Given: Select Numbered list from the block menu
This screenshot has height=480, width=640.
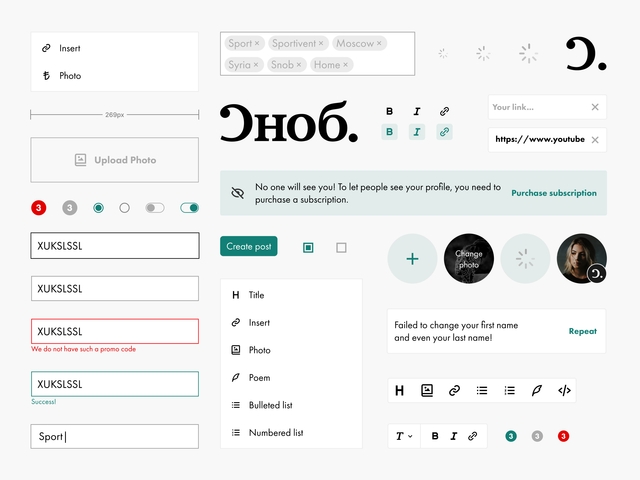Looking at the screenshot, I should coord(291,433).
